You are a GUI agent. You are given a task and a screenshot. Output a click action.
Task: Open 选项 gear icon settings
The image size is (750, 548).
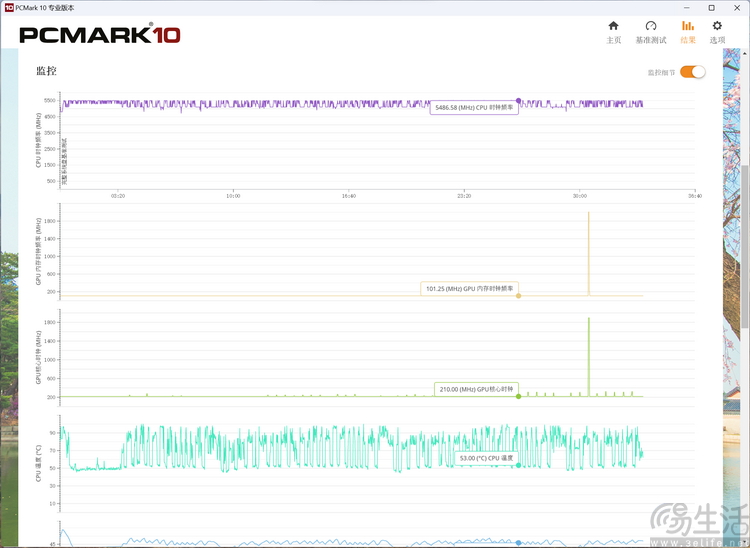click(x=716, y=27)
